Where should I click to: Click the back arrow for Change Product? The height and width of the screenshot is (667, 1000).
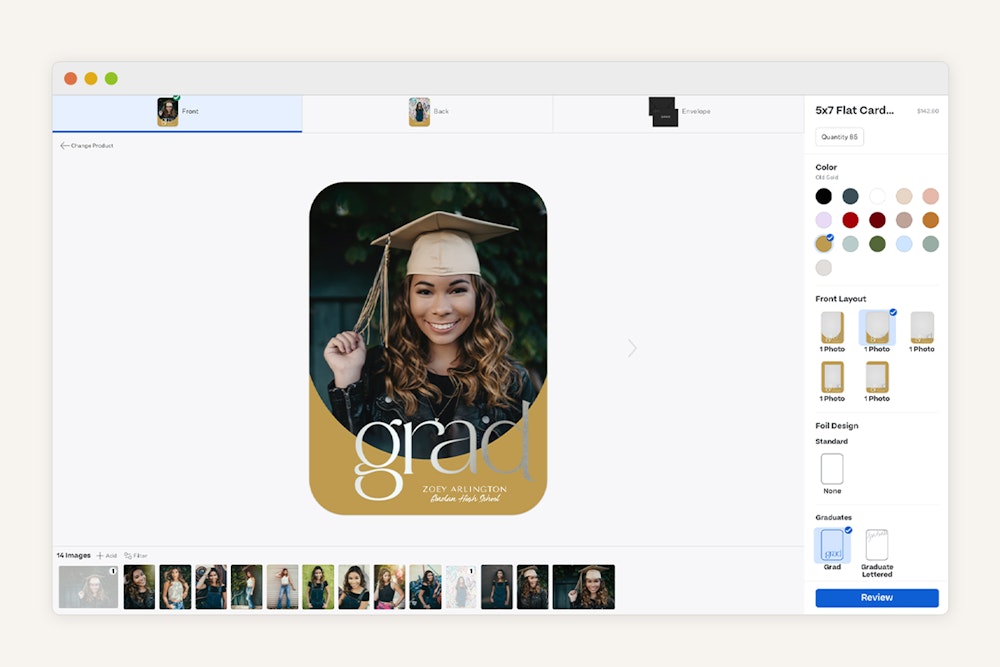[x=65, y=146]
